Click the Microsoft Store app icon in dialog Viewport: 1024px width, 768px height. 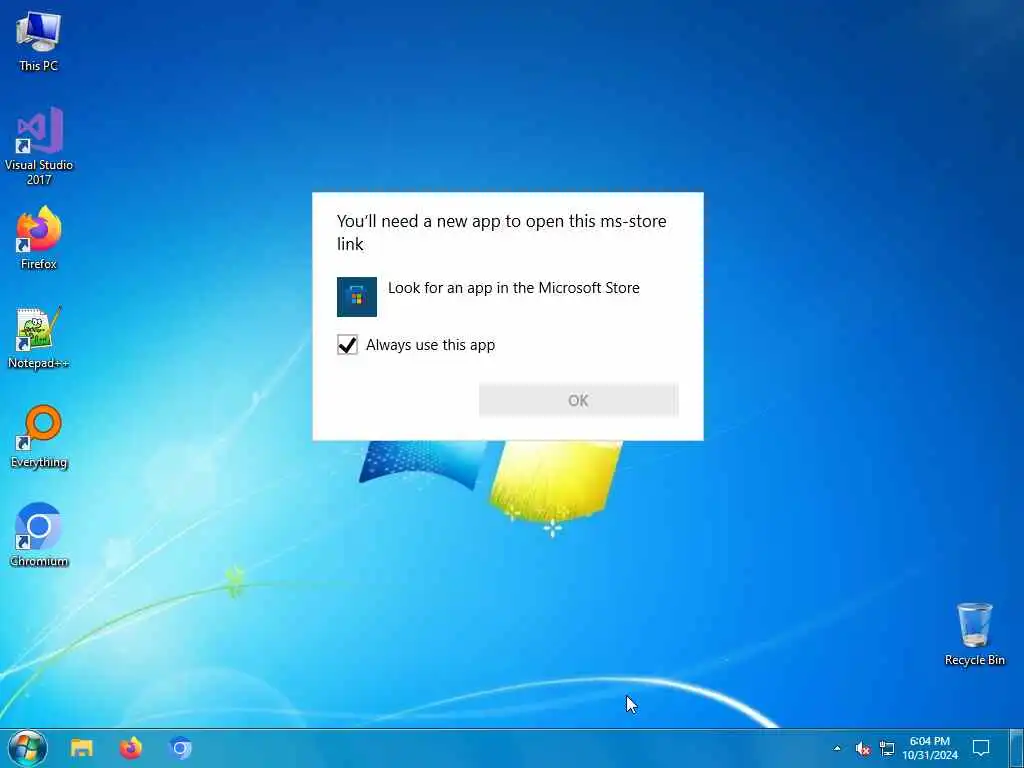click(x=357, y=296)
